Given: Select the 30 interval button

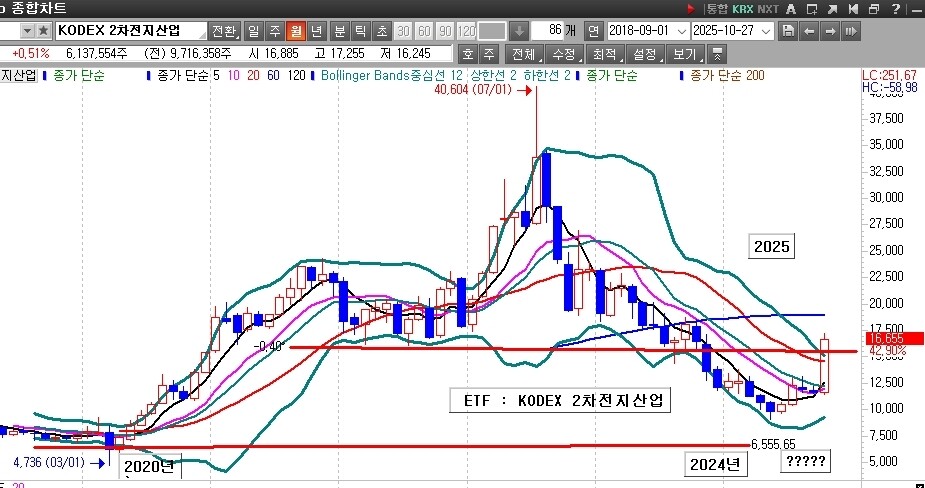Looking at the screenshot, I should click(404, 31).
